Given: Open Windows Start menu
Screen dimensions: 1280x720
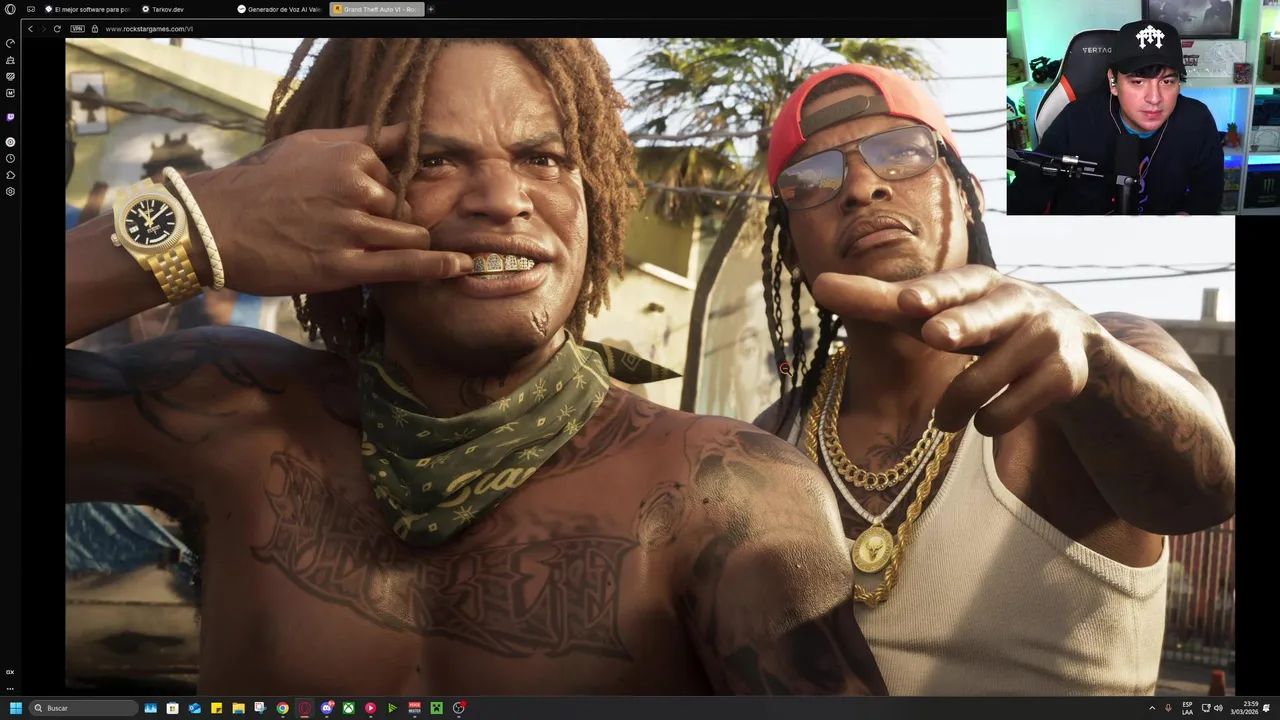Looking at the screenshot, I should (x=16, y=708).
